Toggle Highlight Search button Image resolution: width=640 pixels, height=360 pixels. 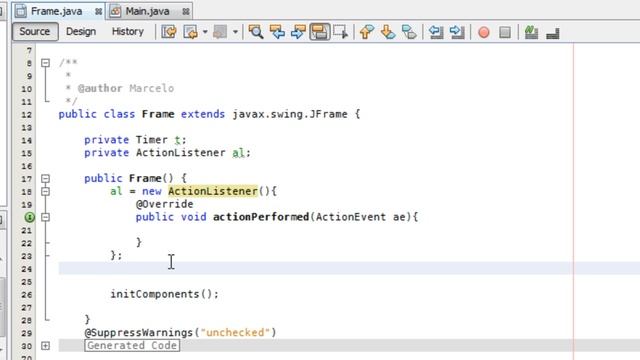pyautogui.click(x=320, y=32)
